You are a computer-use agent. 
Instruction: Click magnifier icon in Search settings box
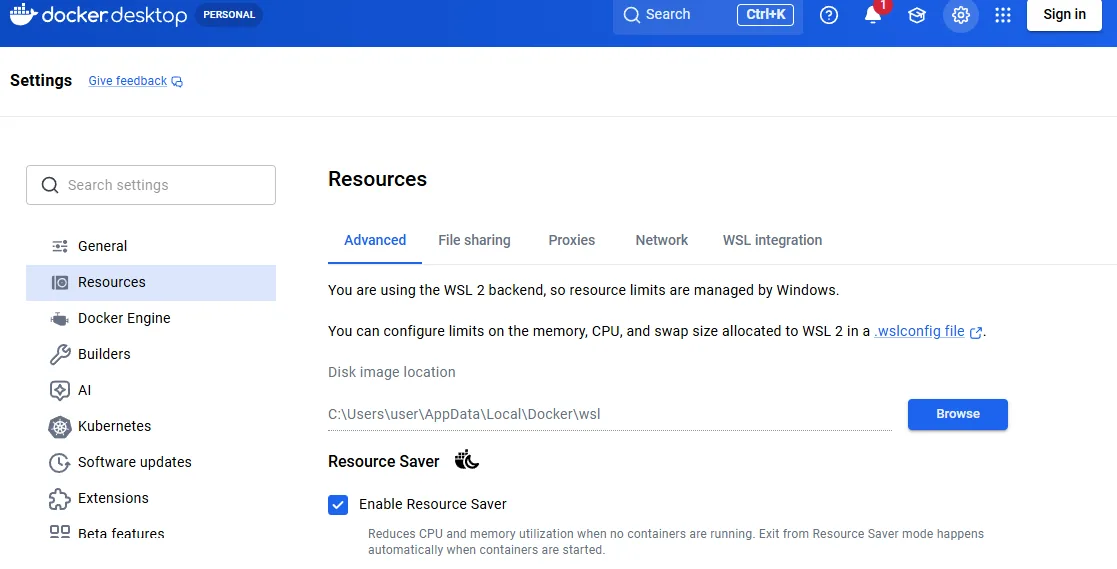[50, 185]
